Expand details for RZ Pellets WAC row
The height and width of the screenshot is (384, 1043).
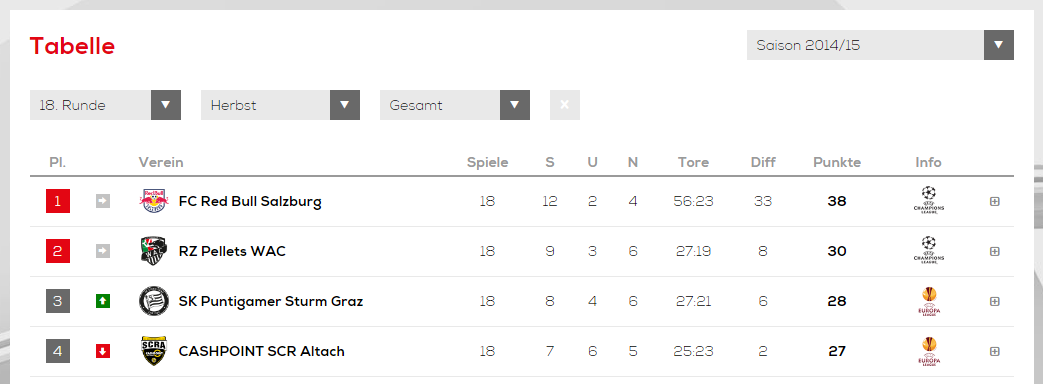pos(994,251)
